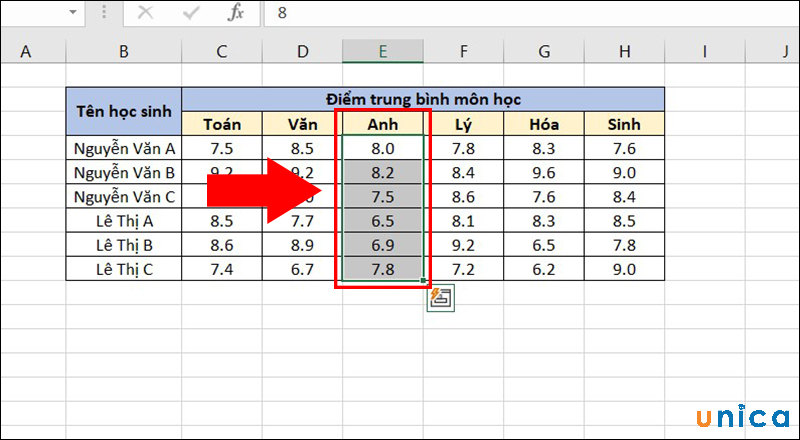
Task: Select Nguyễn Văn A's Toán score 7.5
Action: click(222, 148)
